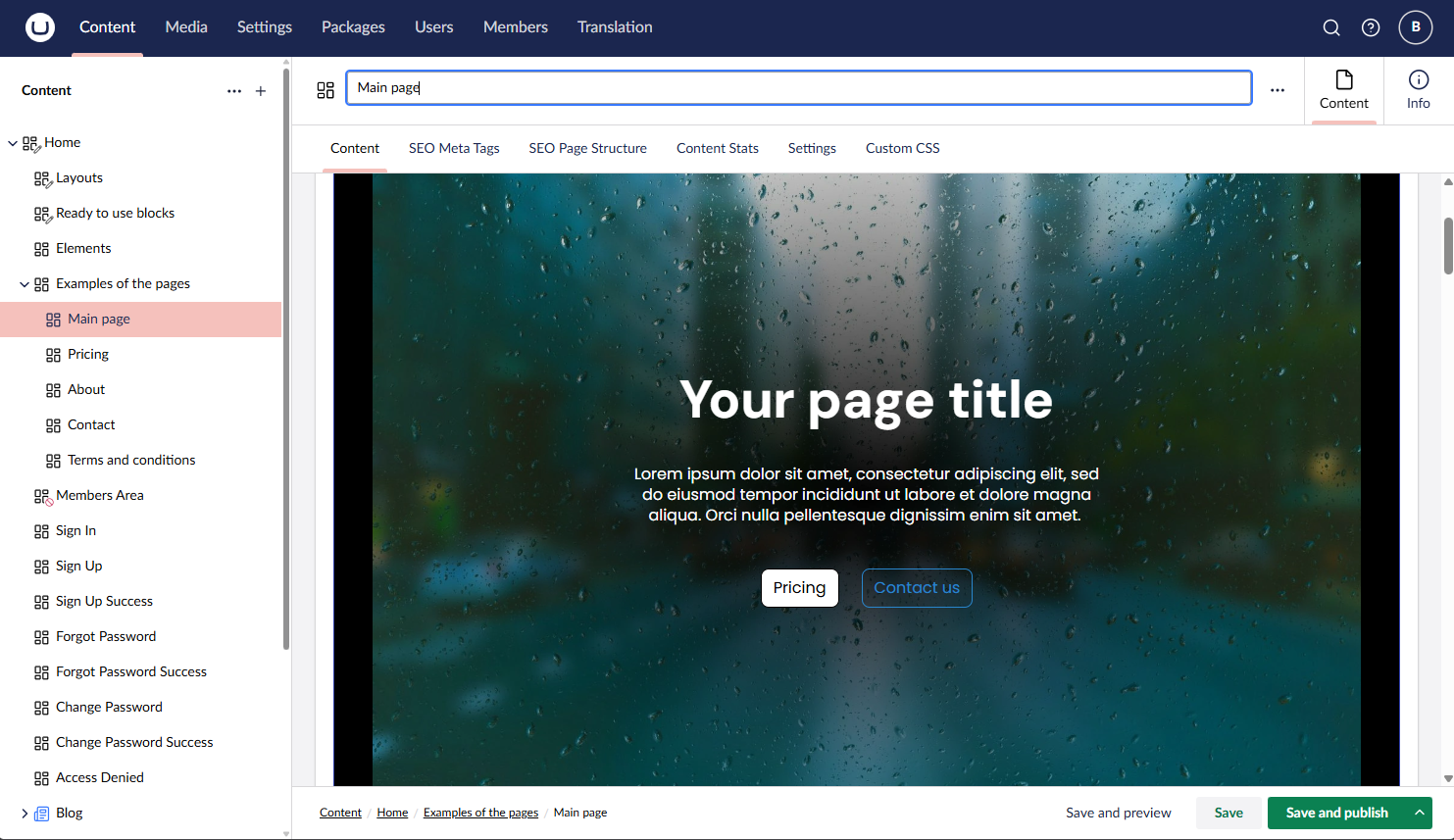Click the Contact node icon
This screenshot has height=840, width=1454.
[x=53, y=425]
